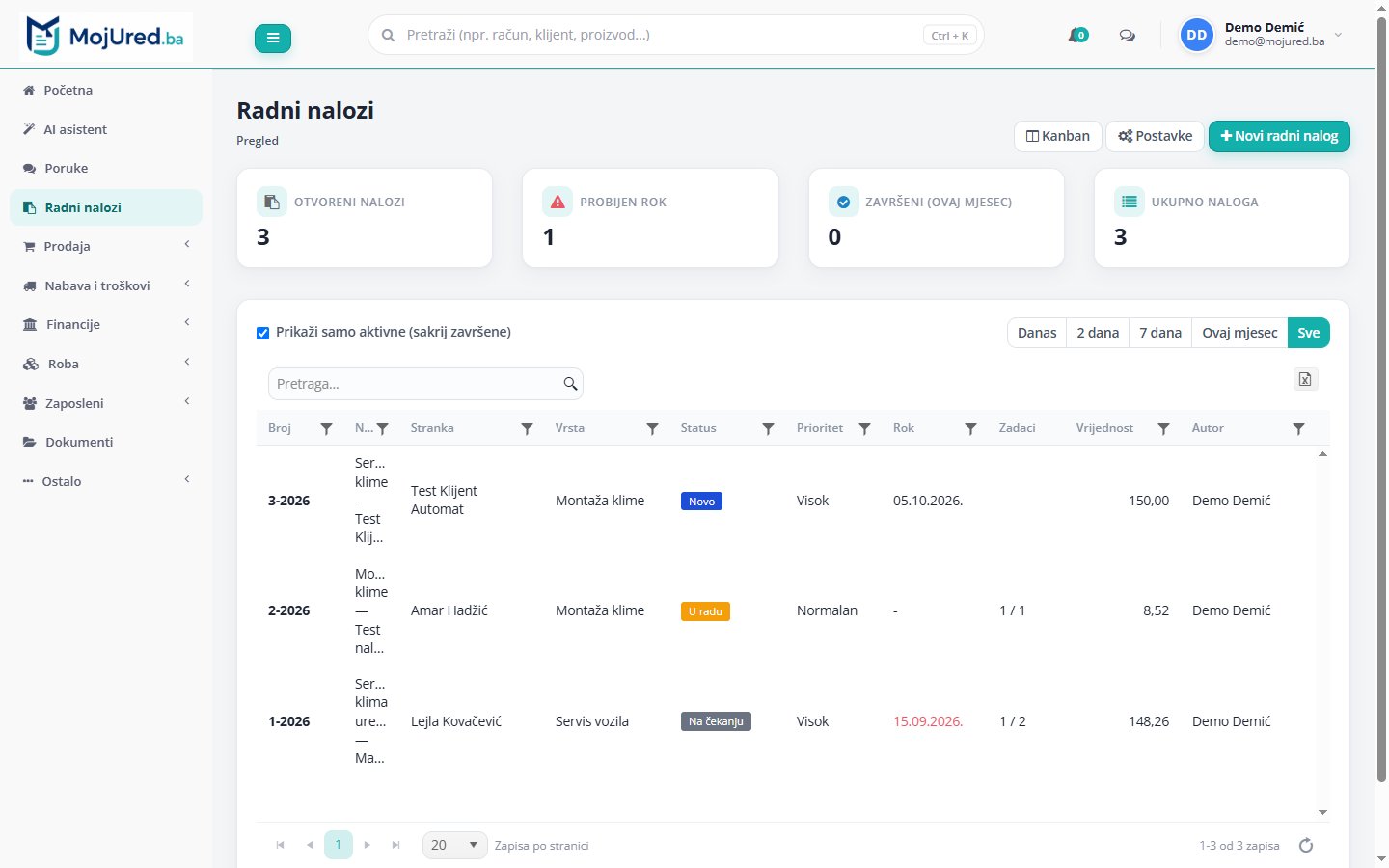Open Poruke in the sidebar
Viewport: 1389px width, 868px height.
pos(106,168)
